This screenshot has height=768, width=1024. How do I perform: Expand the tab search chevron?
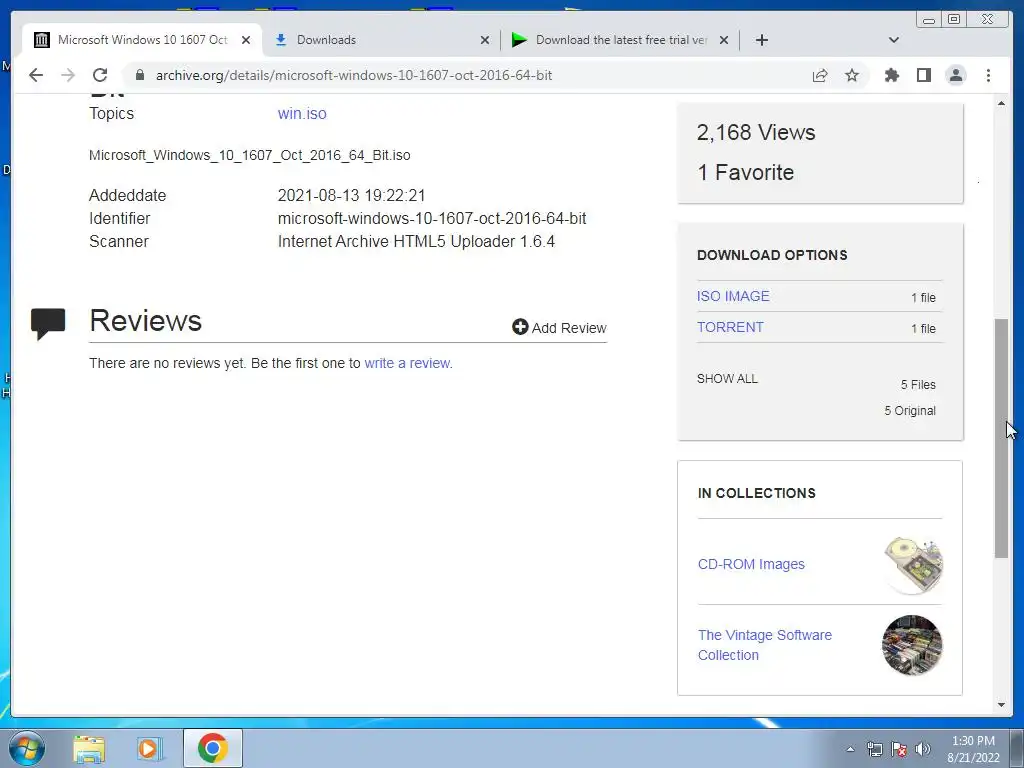(894, 40)
